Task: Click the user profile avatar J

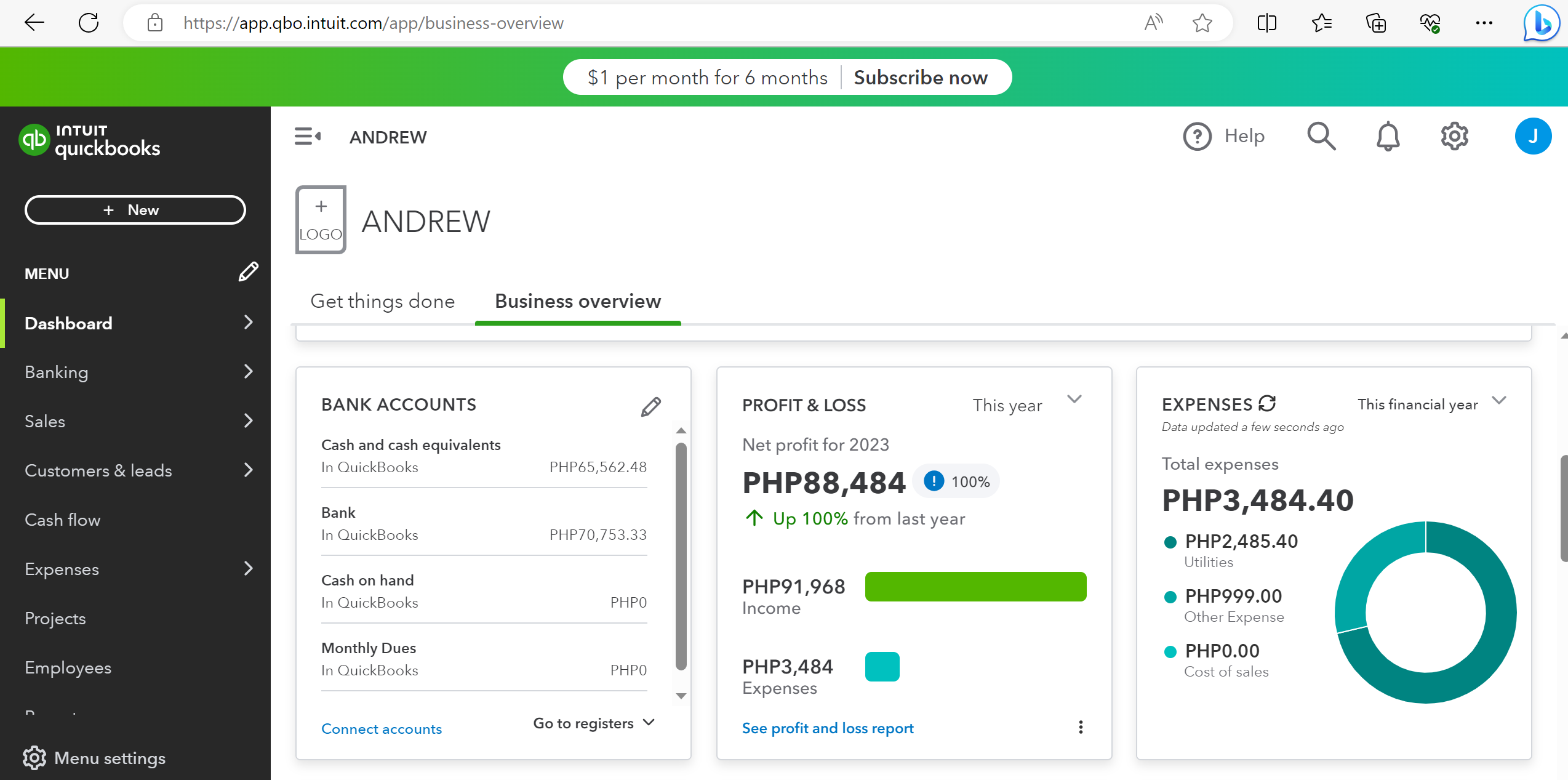Action: pos(1533,136)
